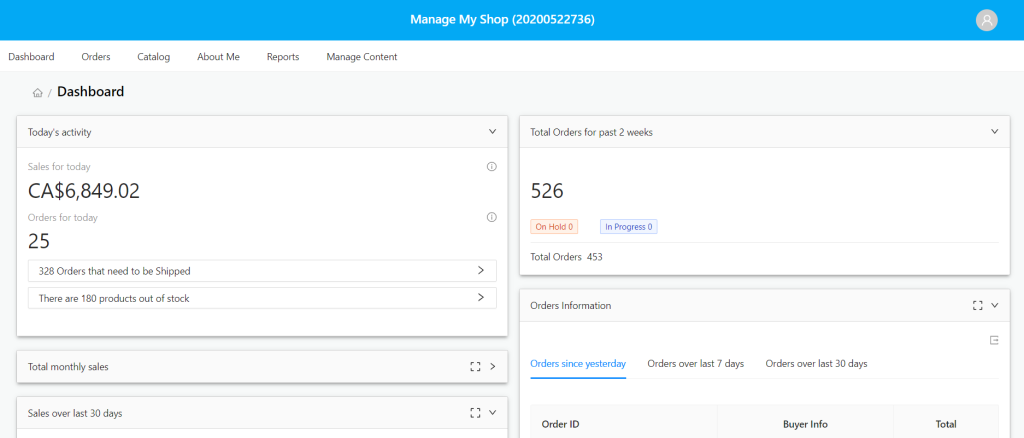This screenshot has width=1024, height=438.
Task: Click the 526 total orders figure
Action: [547, 191]
